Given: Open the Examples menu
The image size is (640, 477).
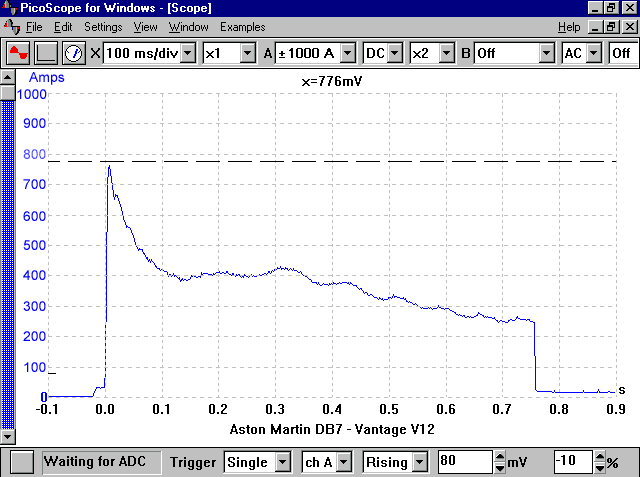Looking at the screenshot, I should pos(243,26).
